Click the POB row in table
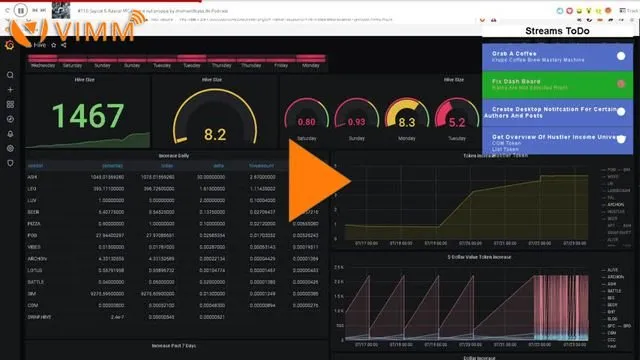The image size is (640, 360). click(177, 236)
